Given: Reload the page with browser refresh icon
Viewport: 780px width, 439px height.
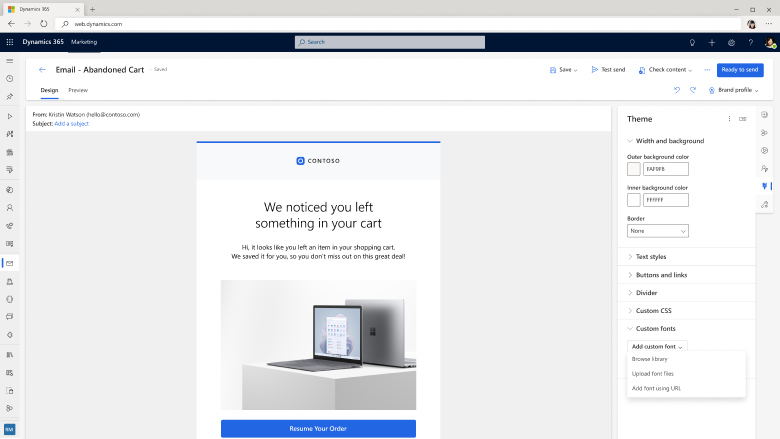Looking at the screenshot, I should (44, 24).
